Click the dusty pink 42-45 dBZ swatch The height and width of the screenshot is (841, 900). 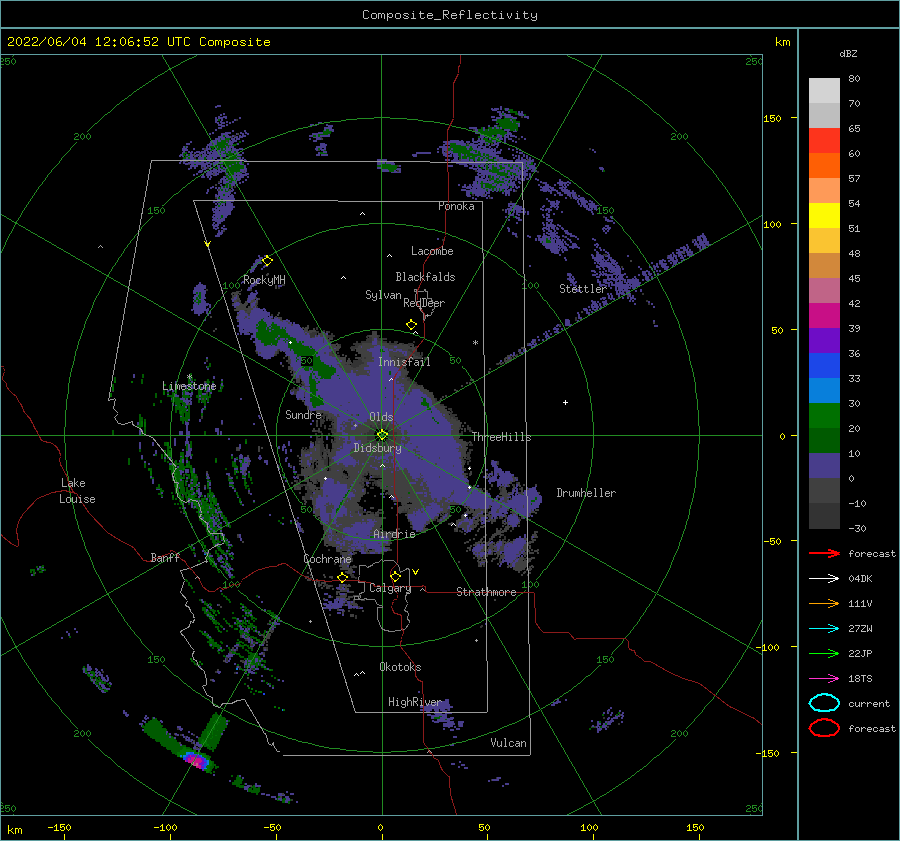[824, 291]
